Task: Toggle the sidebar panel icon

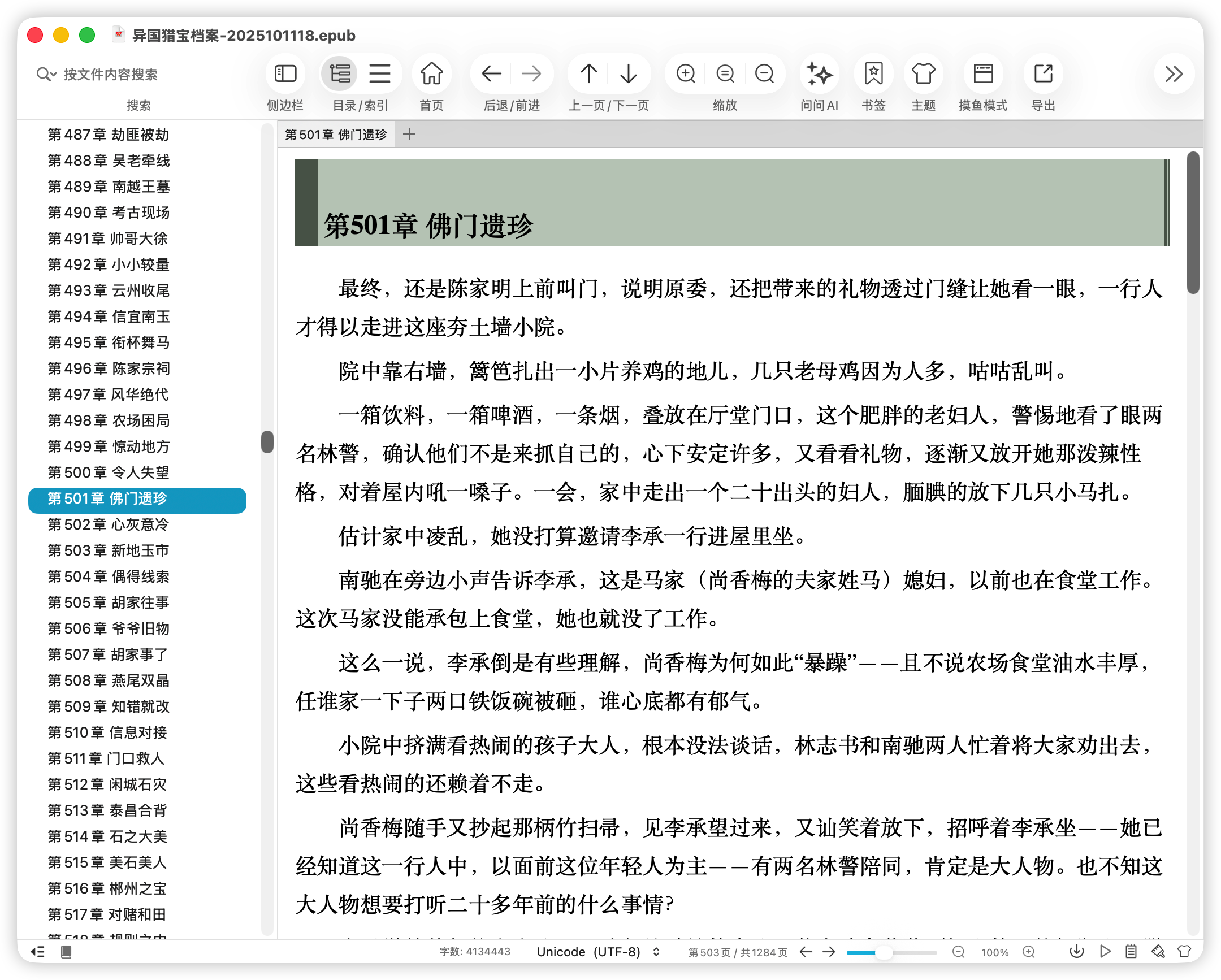Action: pos(285,73)
